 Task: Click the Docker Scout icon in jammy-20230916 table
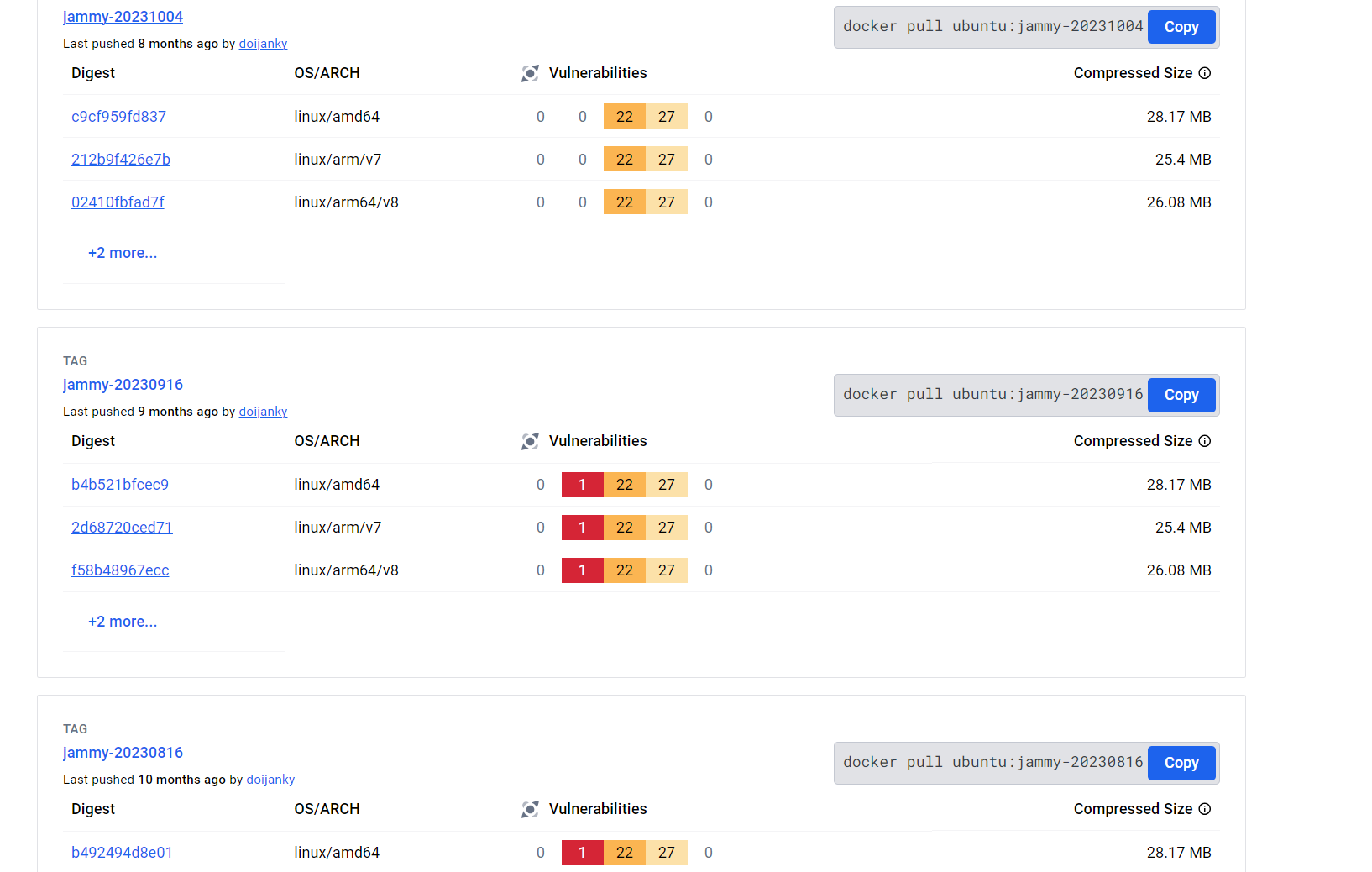[x=530, y=441]
